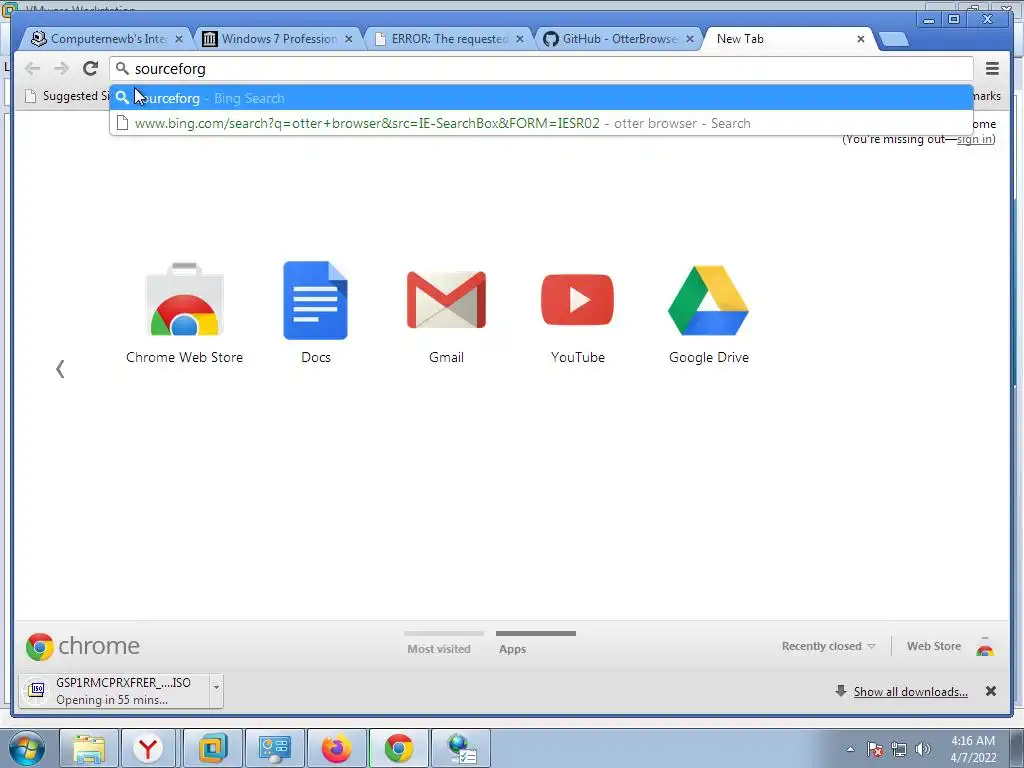
Task: Open the GSP1RMCPRXFRER ISO download item
Action: click(115, 691)
